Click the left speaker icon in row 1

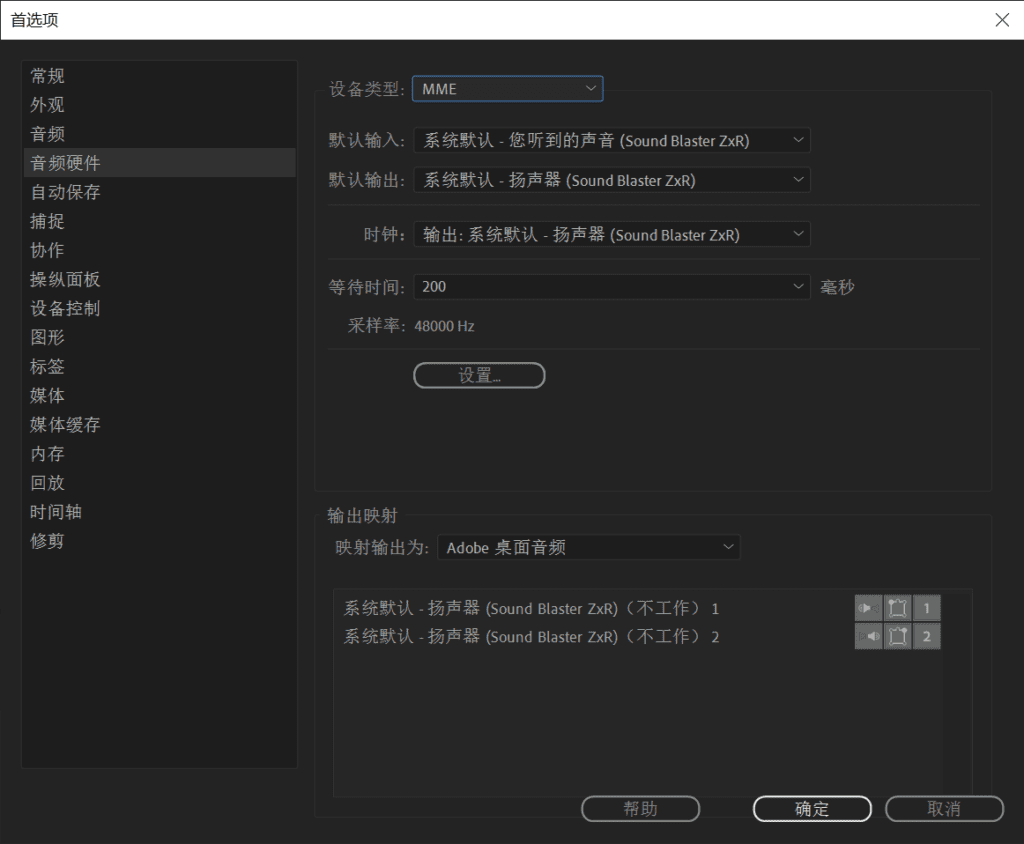point(868,608)
